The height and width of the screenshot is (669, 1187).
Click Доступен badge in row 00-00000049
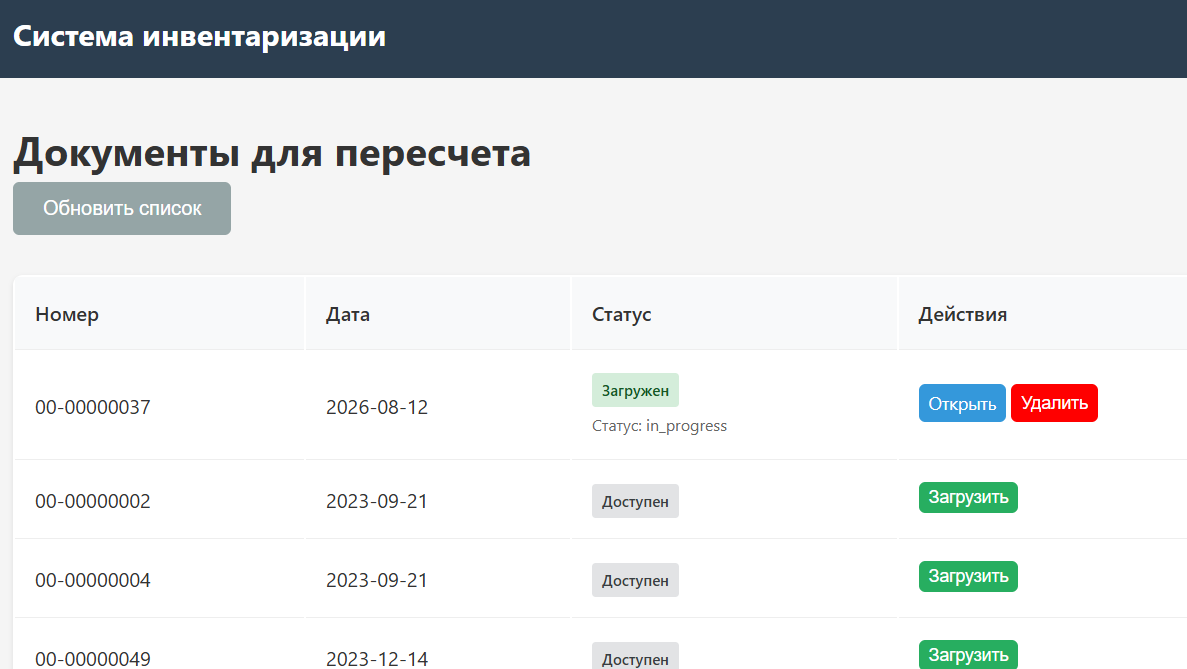pos(635,657)
